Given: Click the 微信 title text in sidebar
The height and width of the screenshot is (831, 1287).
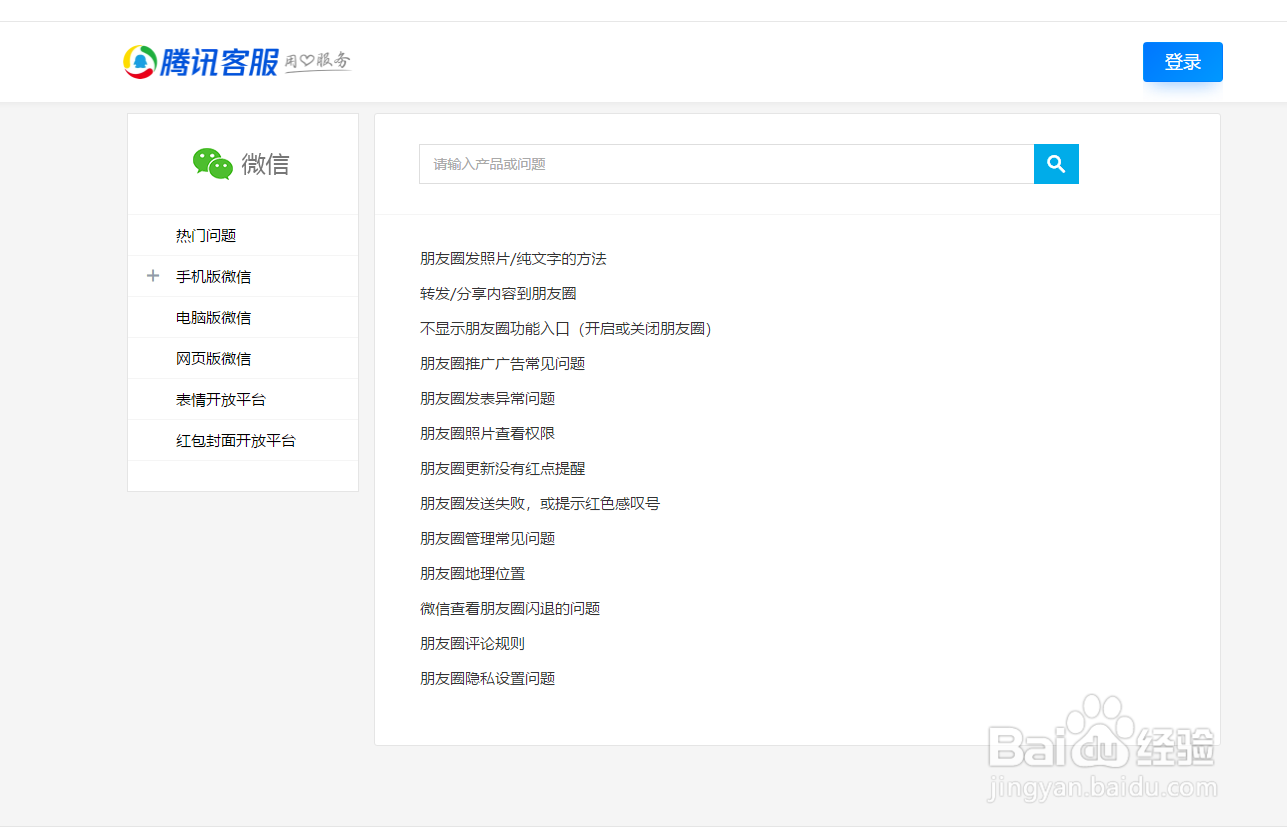Looking at the screenshot, I should [x=266, y=164].
